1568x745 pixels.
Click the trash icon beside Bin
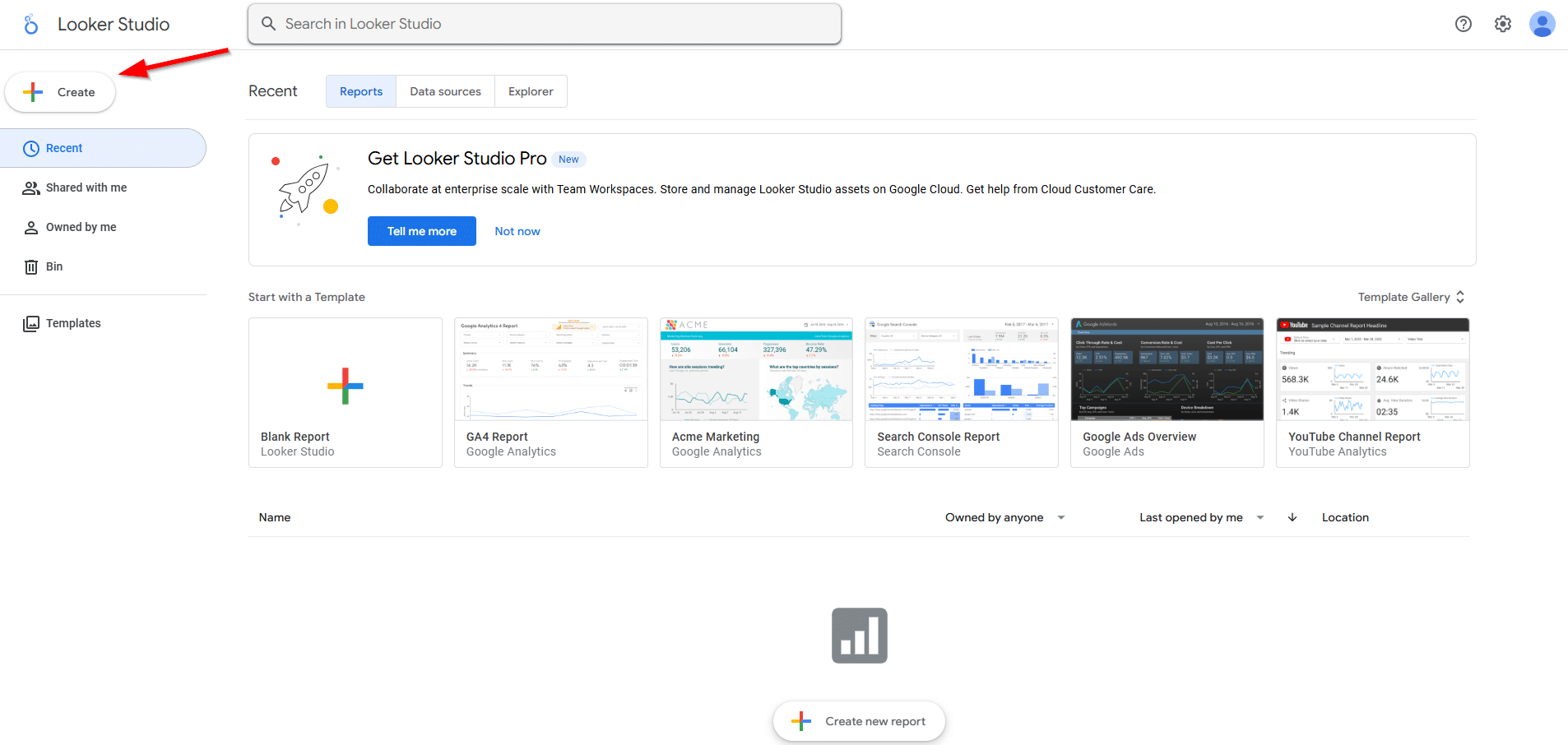pyautogui.click(x=31, y=267)
